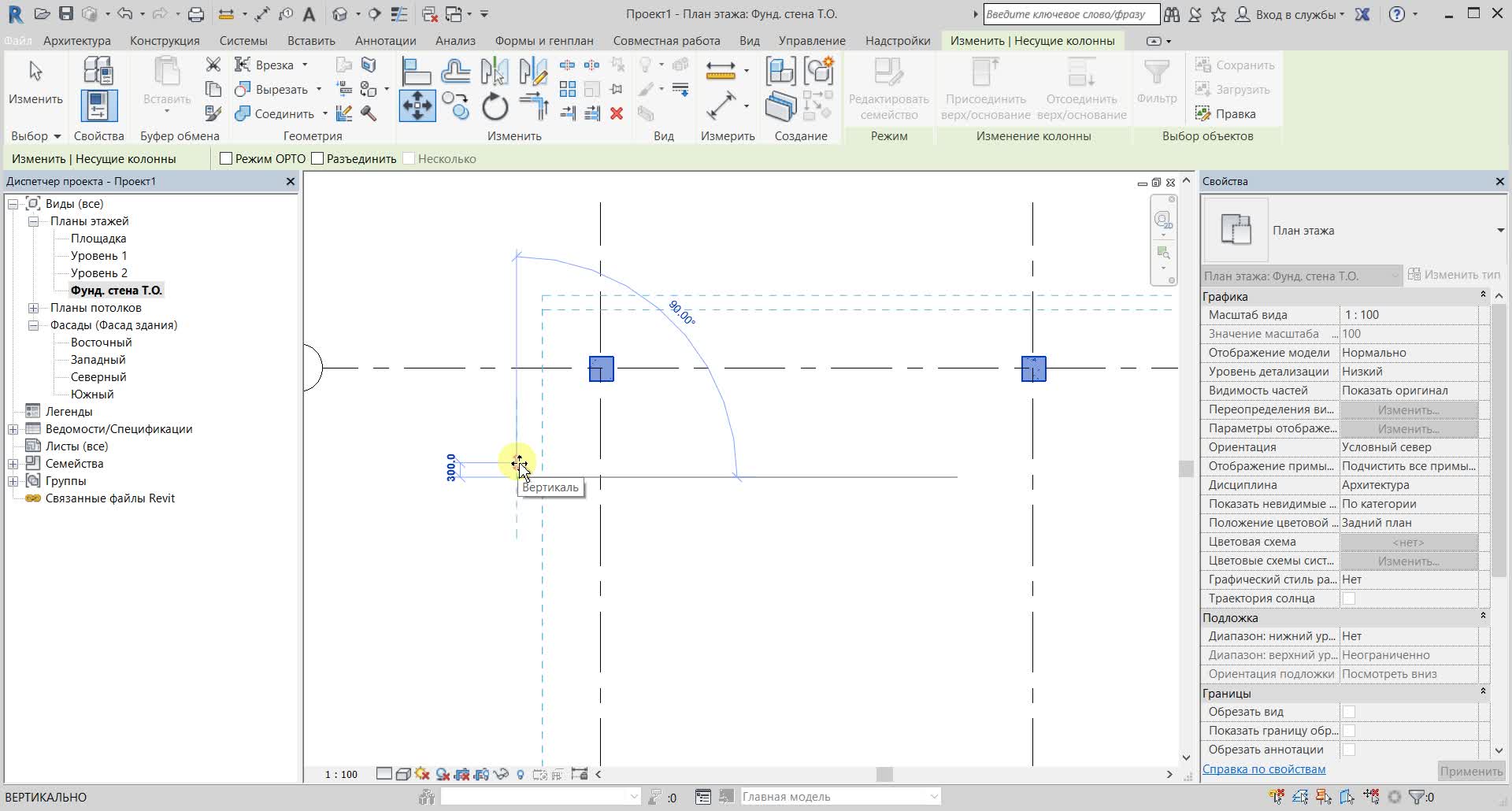Toggle the Properties palette button

tap(98, 106)
